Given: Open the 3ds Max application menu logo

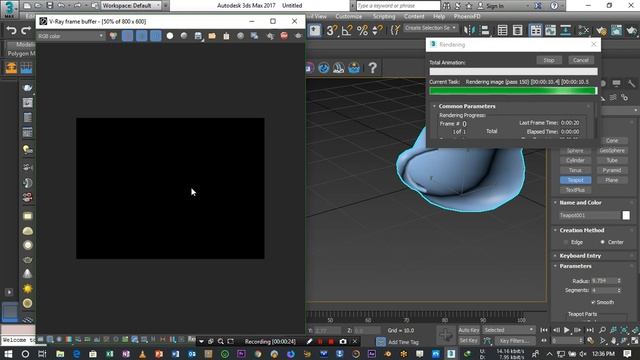Looking at the screenshot, I should point(9,9).
